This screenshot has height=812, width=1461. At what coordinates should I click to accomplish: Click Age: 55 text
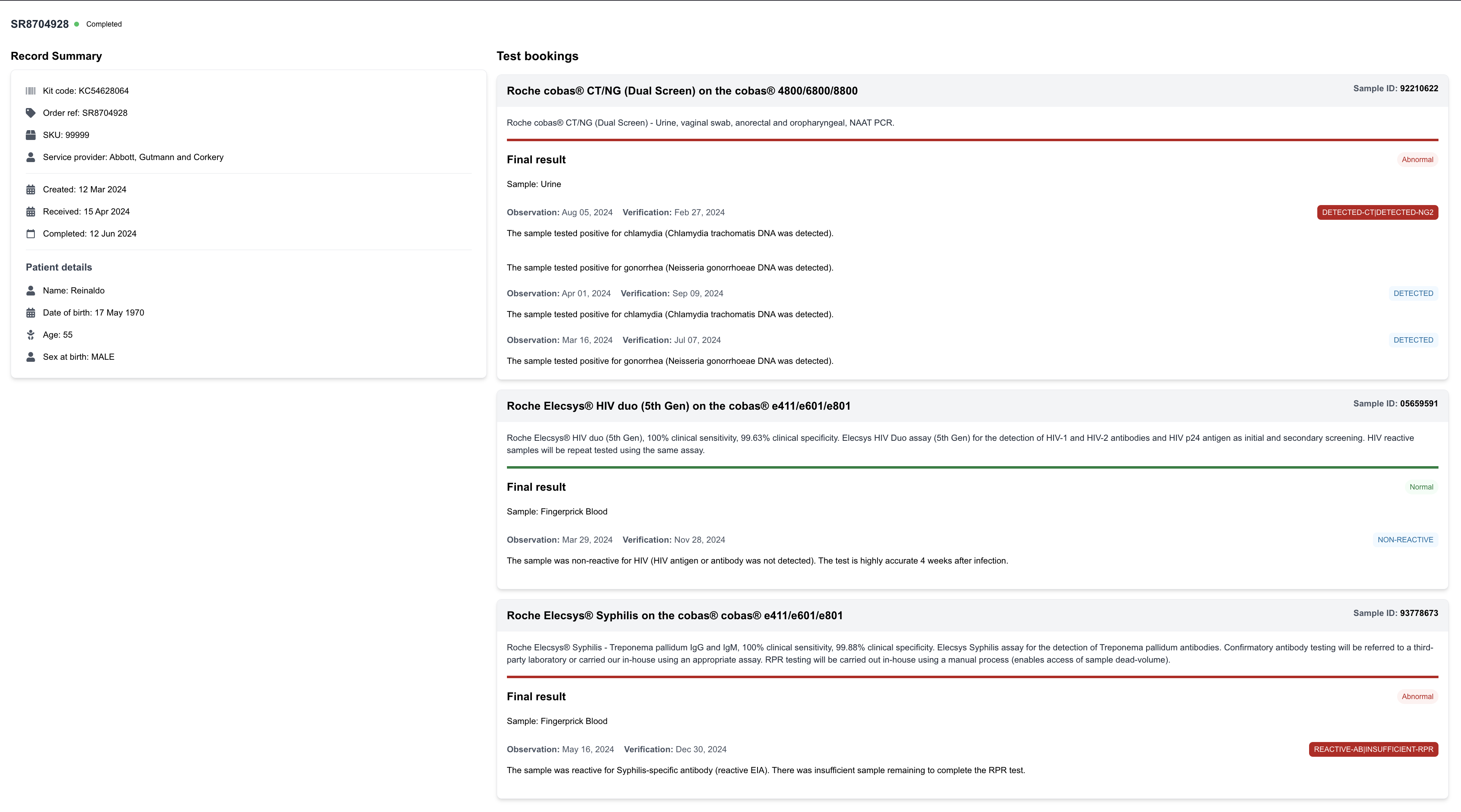tap(58, 334)
